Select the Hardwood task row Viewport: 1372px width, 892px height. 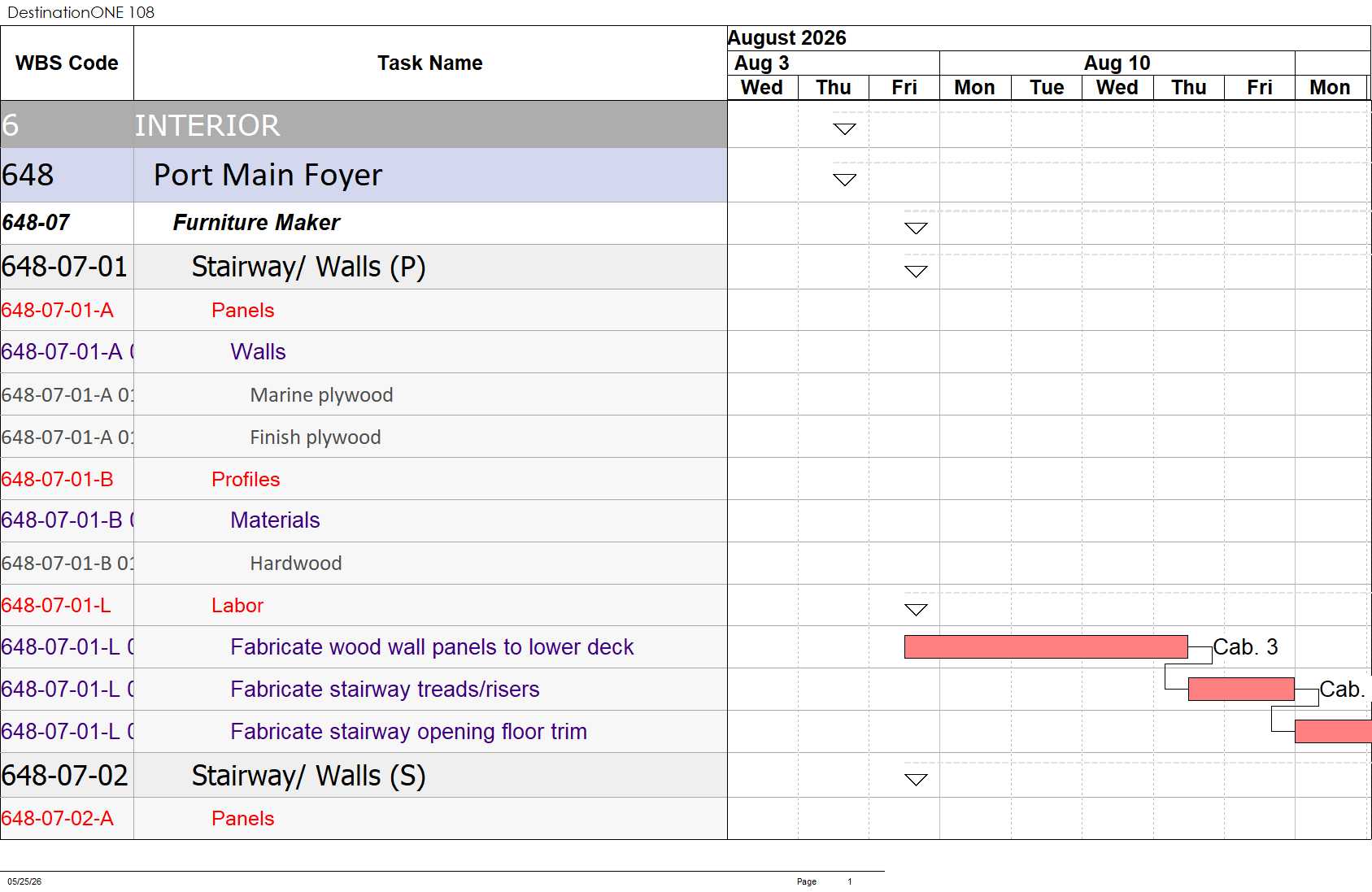[364, 563]
